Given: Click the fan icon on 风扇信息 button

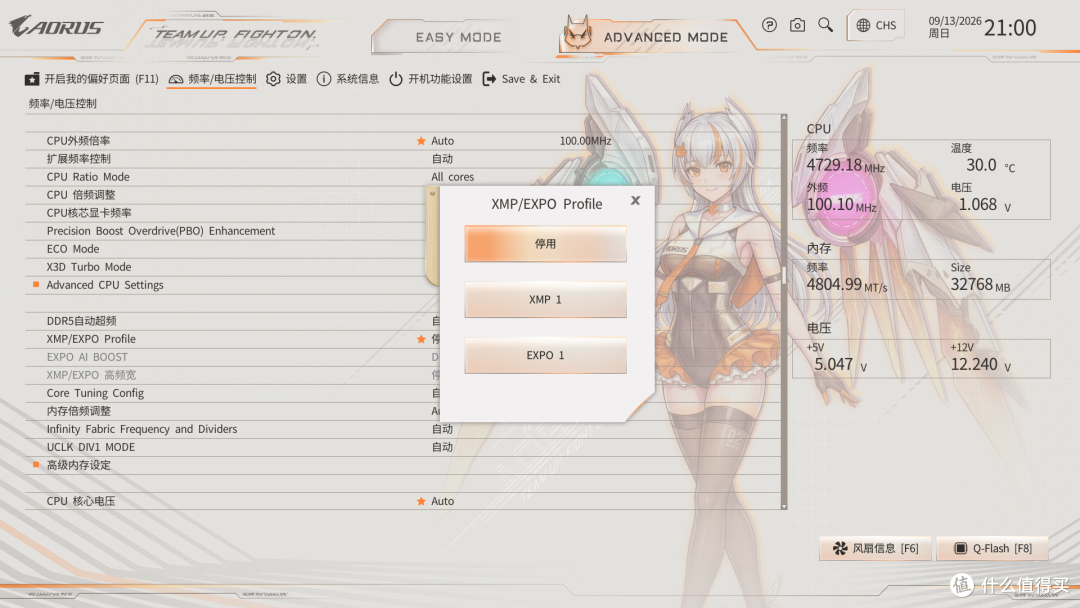Looking at the screenshot, I should (x=840, y=548).
